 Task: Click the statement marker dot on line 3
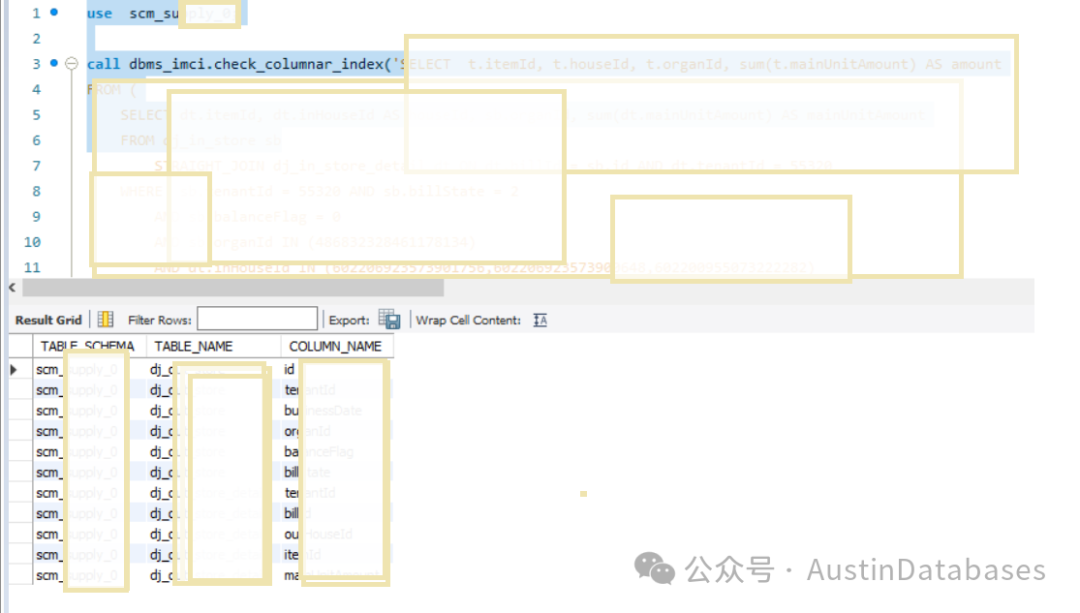54,63
